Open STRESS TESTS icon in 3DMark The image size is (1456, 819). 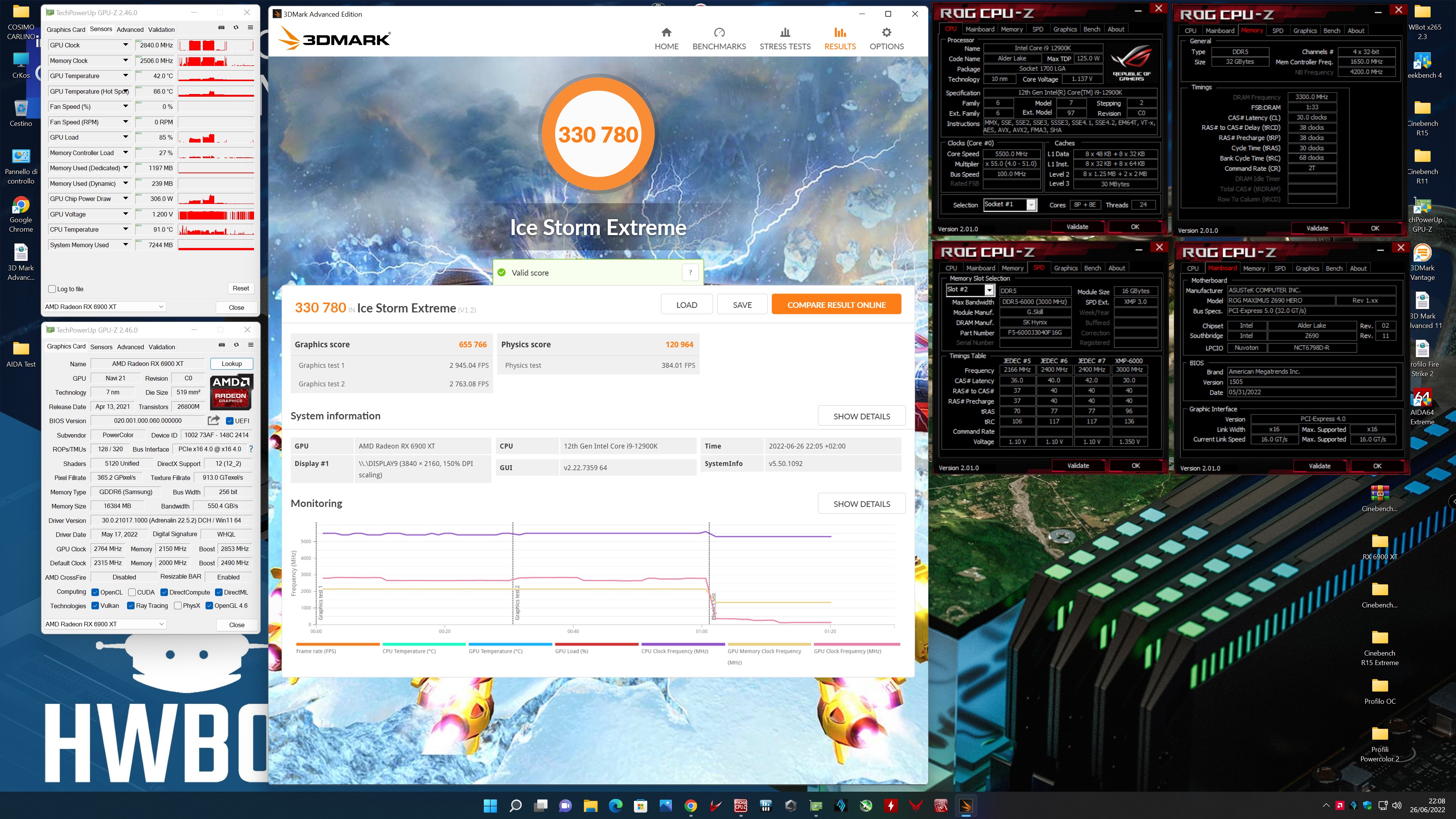click(784, 33)
